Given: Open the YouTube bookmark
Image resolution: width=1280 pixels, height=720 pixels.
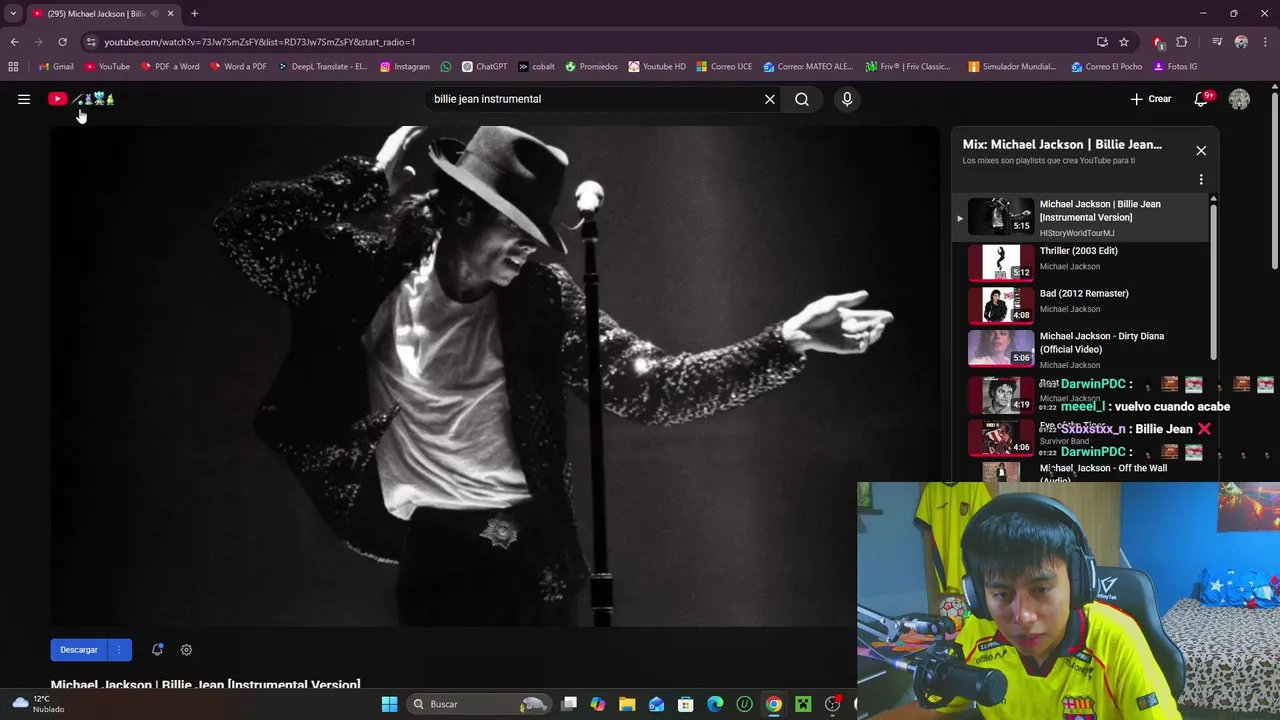Looking at the screenshot, I should 107,67.
